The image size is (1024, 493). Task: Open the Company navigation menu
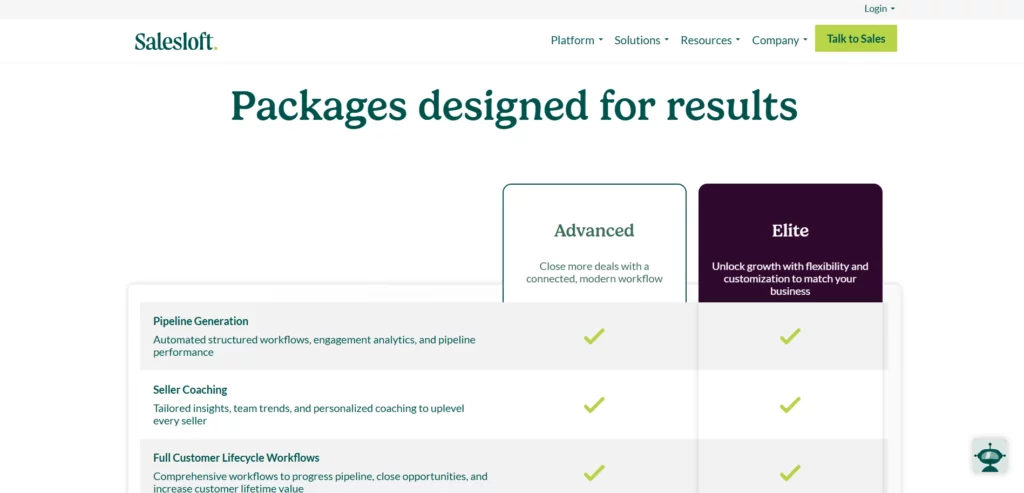pyautogui.click(x=779, y=40)
